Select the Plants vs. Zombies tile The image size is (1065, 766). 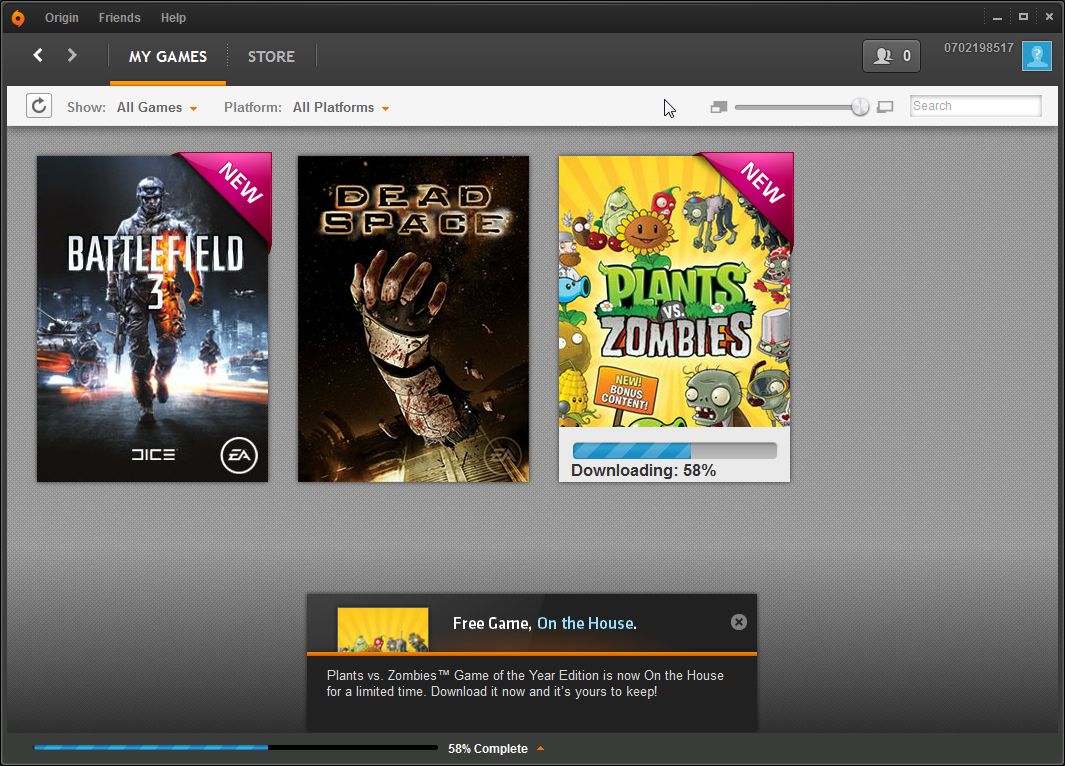click(674, 318)
